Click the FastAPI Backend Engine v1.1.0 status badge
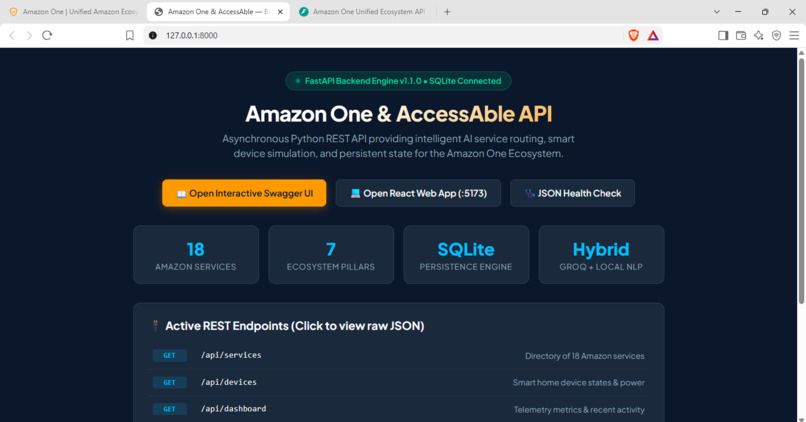806x422 pixels. coord(398,81)
